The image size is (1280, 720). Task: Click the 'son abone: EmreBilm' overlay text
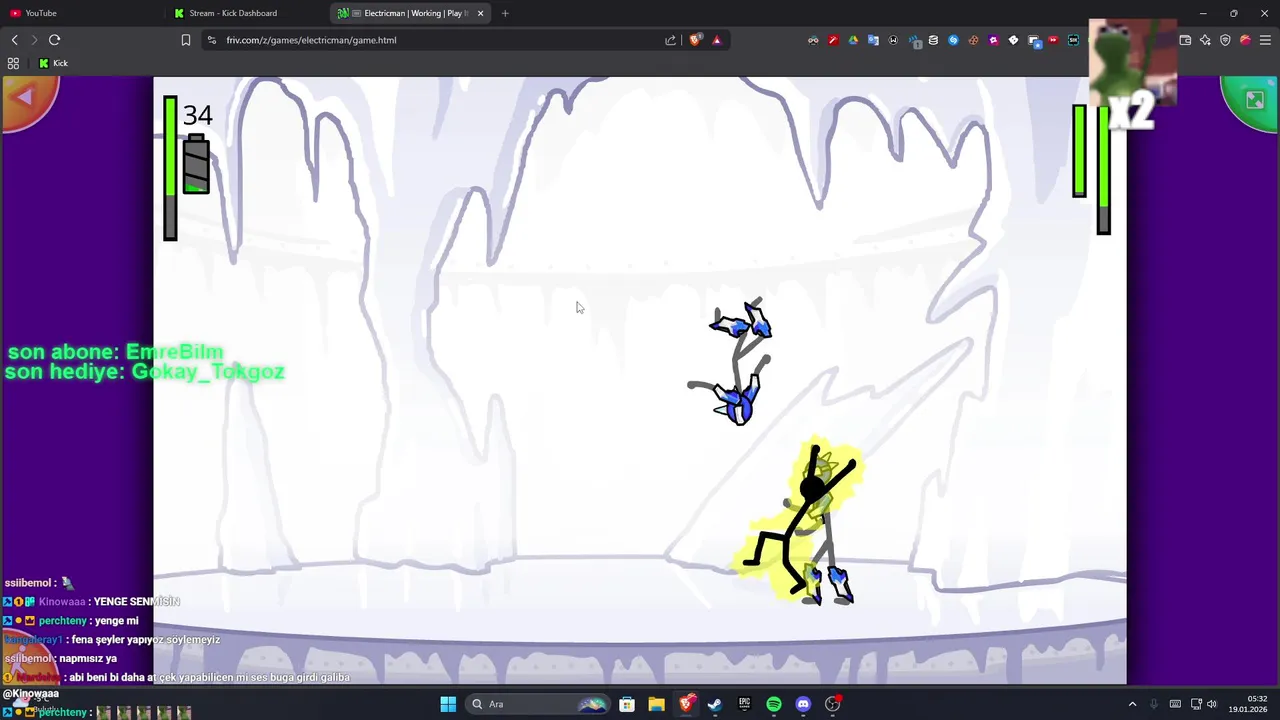115,352
